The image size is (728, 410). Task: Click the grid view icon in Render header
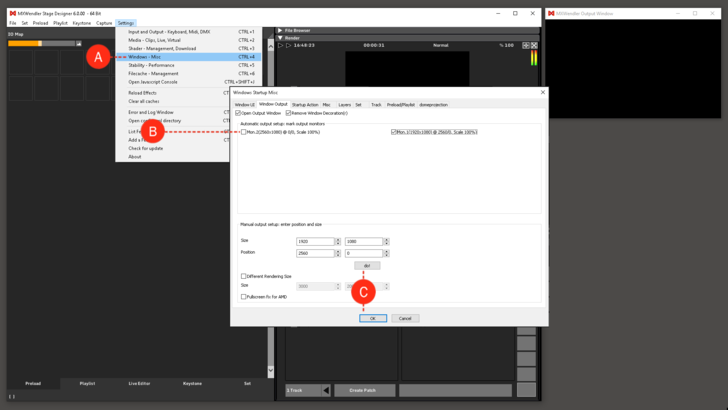(x=526, y=46)
